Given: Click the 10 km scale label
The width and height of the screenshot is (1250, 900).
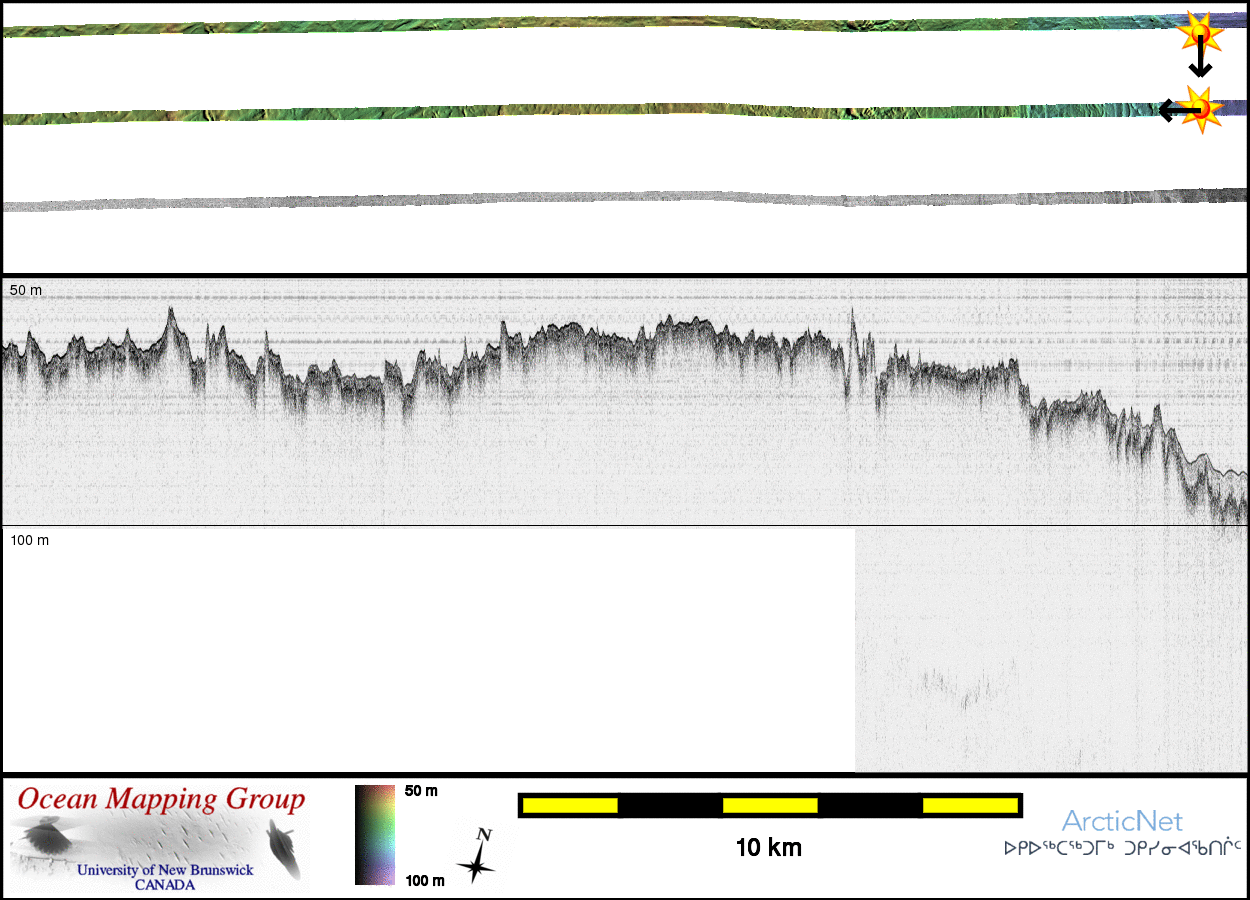Looking at the screenshot, I should point(768,848).
